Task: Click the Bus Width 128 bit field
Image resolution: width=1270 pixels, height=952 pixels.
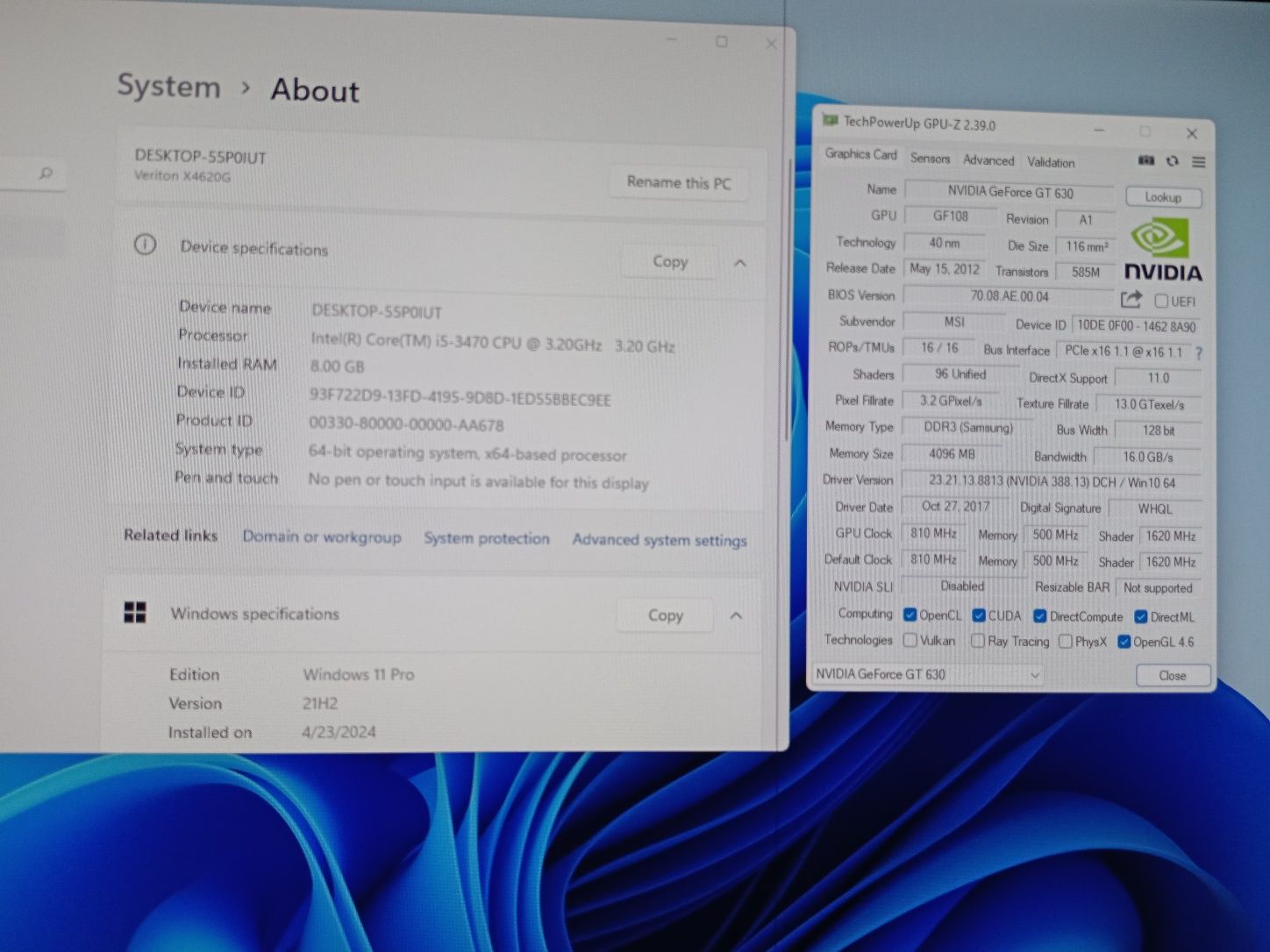Action: (1158, 430)
